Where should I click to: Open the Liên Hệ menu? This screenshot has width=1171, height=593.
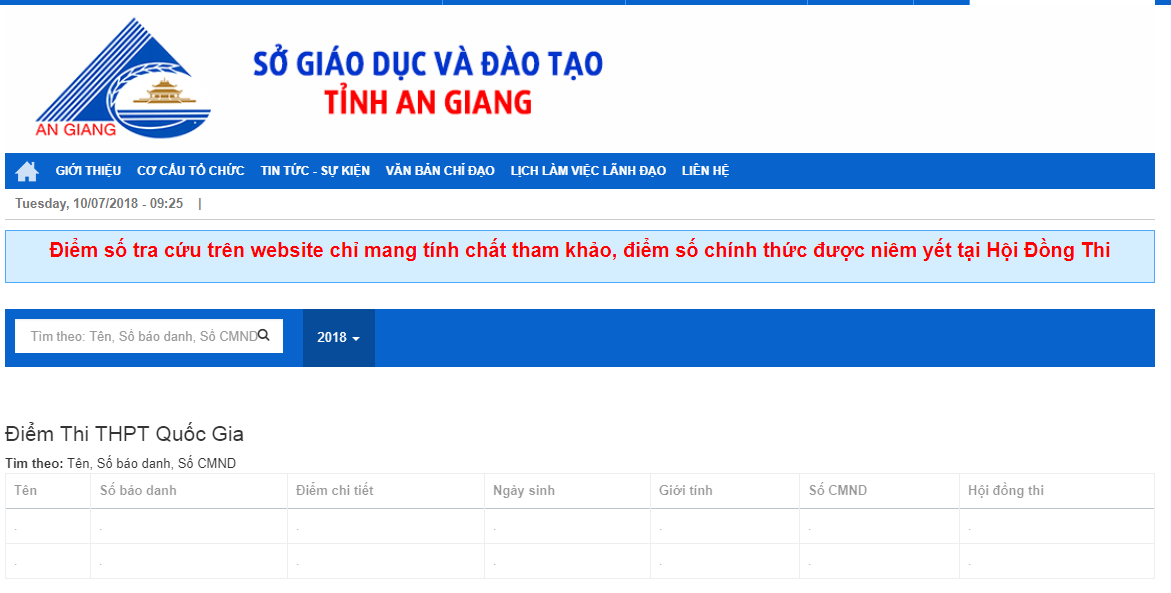[x=705, y=171]
